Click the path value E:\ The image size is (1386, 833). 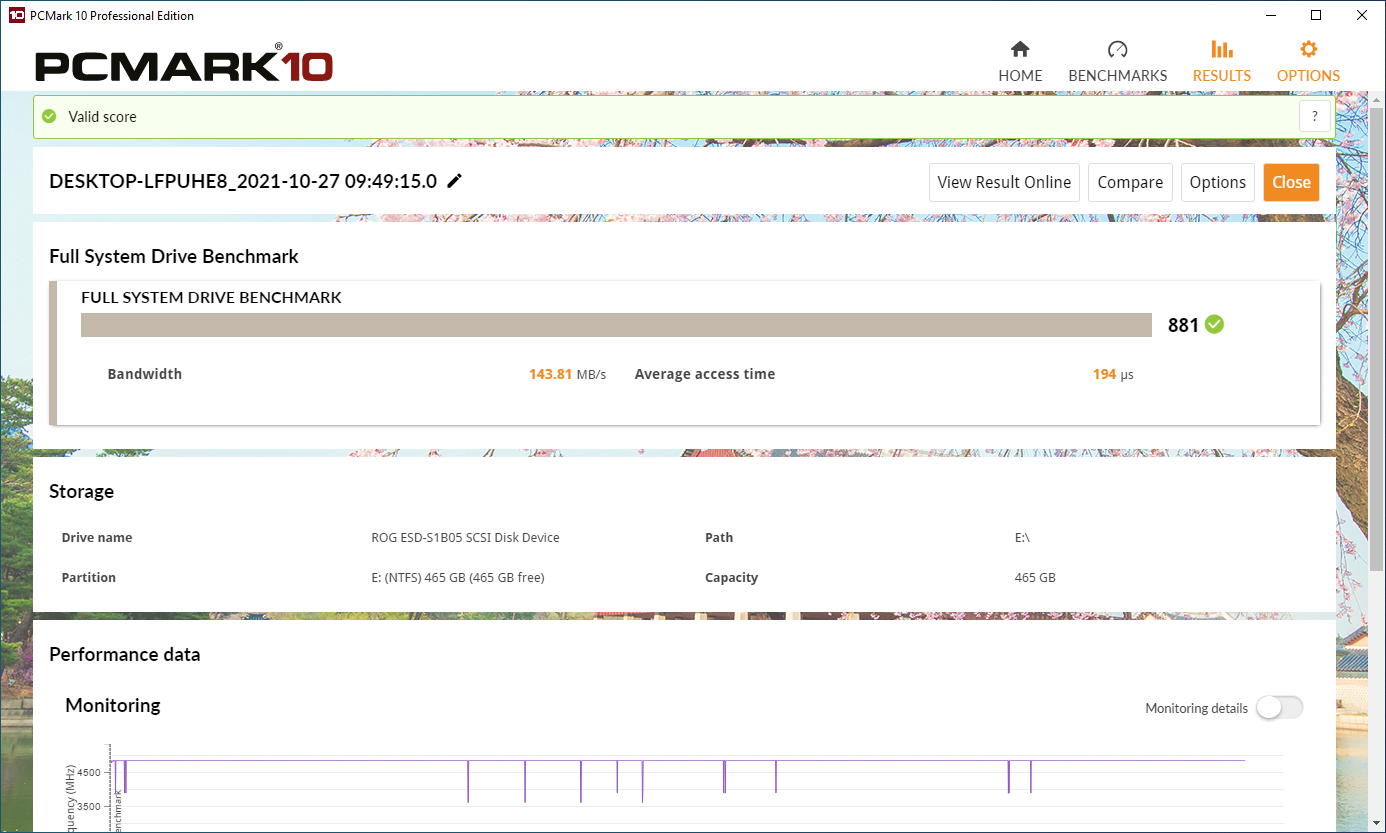pos(1022,537)
